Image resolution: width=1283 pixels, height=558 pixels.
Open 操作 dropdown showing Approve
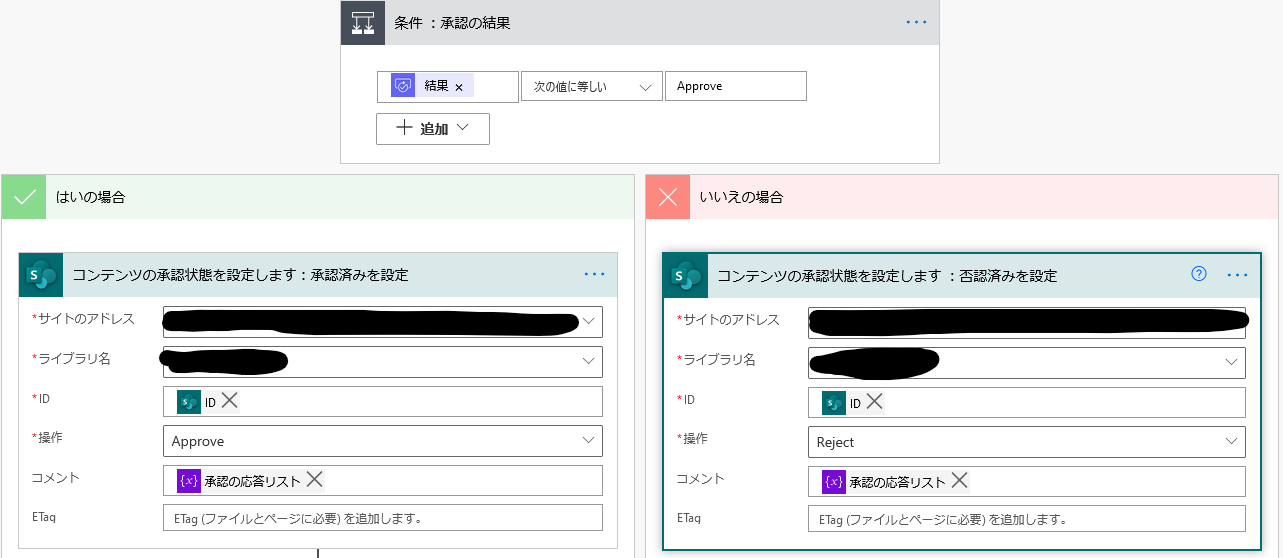[x=383, y=441]
